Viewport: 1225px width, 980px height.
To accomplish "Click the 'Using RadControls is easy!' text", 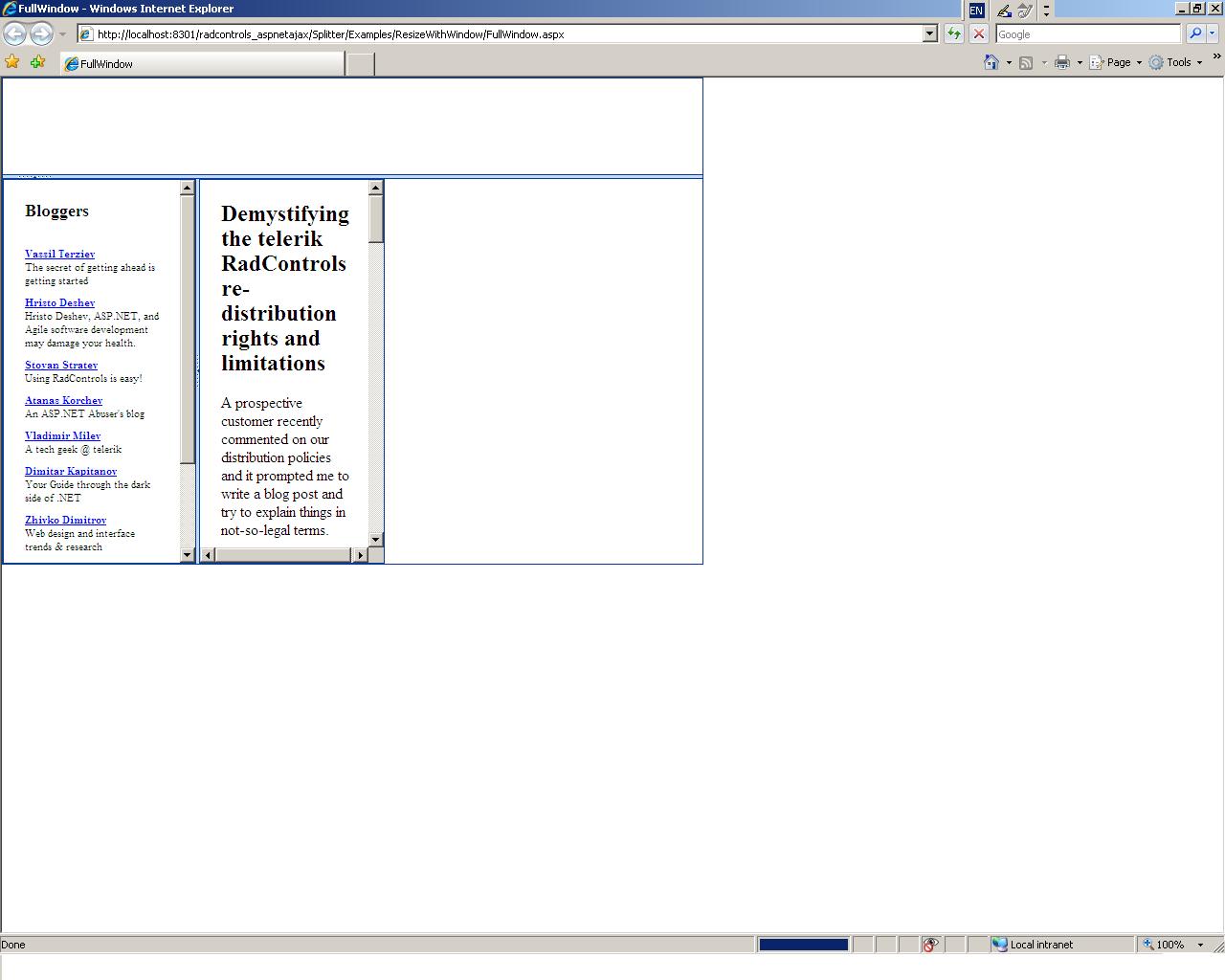I will click(83, 378).
